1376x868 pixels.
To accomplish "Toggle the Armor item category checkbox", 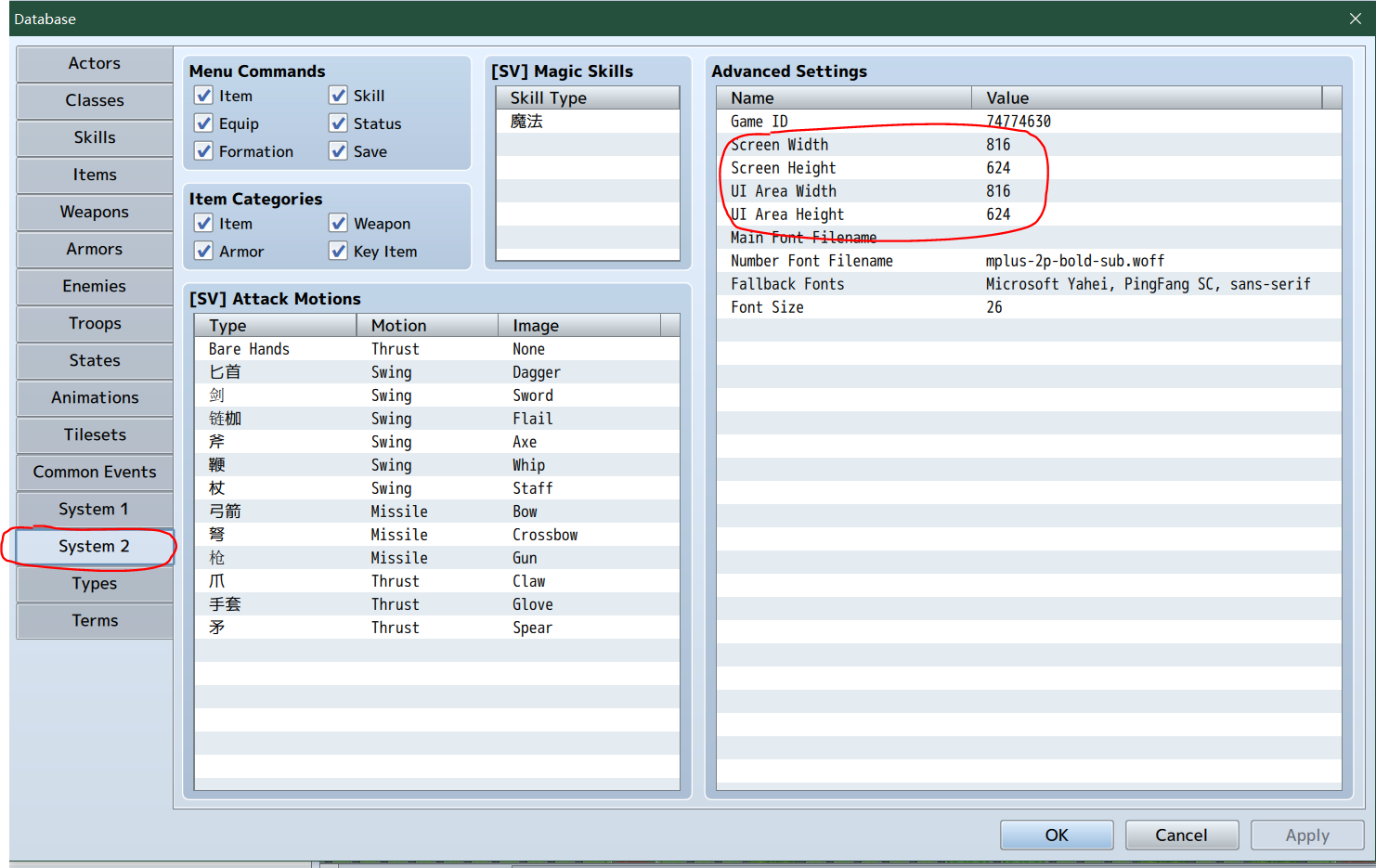I will pos(204,252).
